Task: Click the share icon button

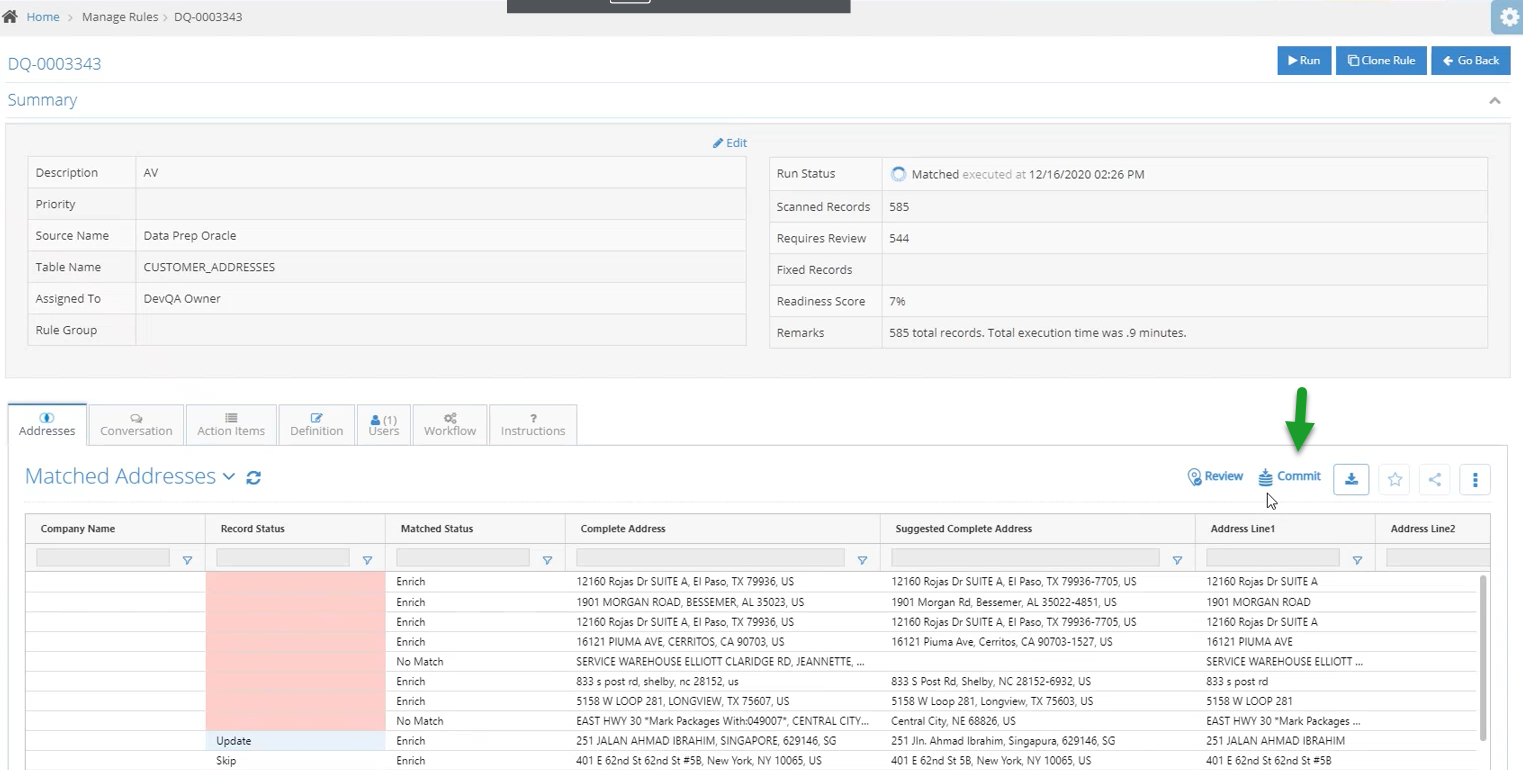Action: point(1434,479)
